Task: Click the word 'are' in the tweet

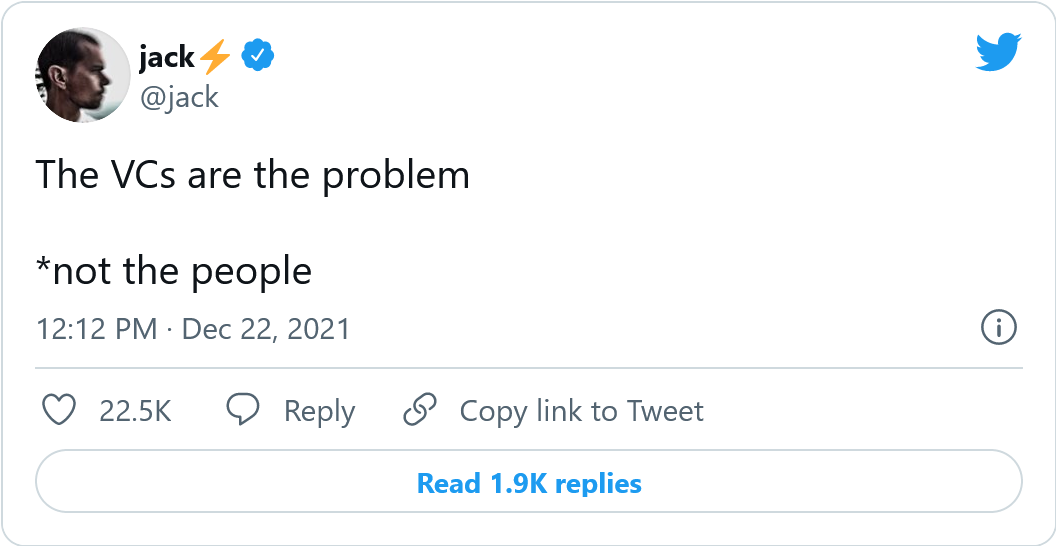Action: click(x=215, y=176)
